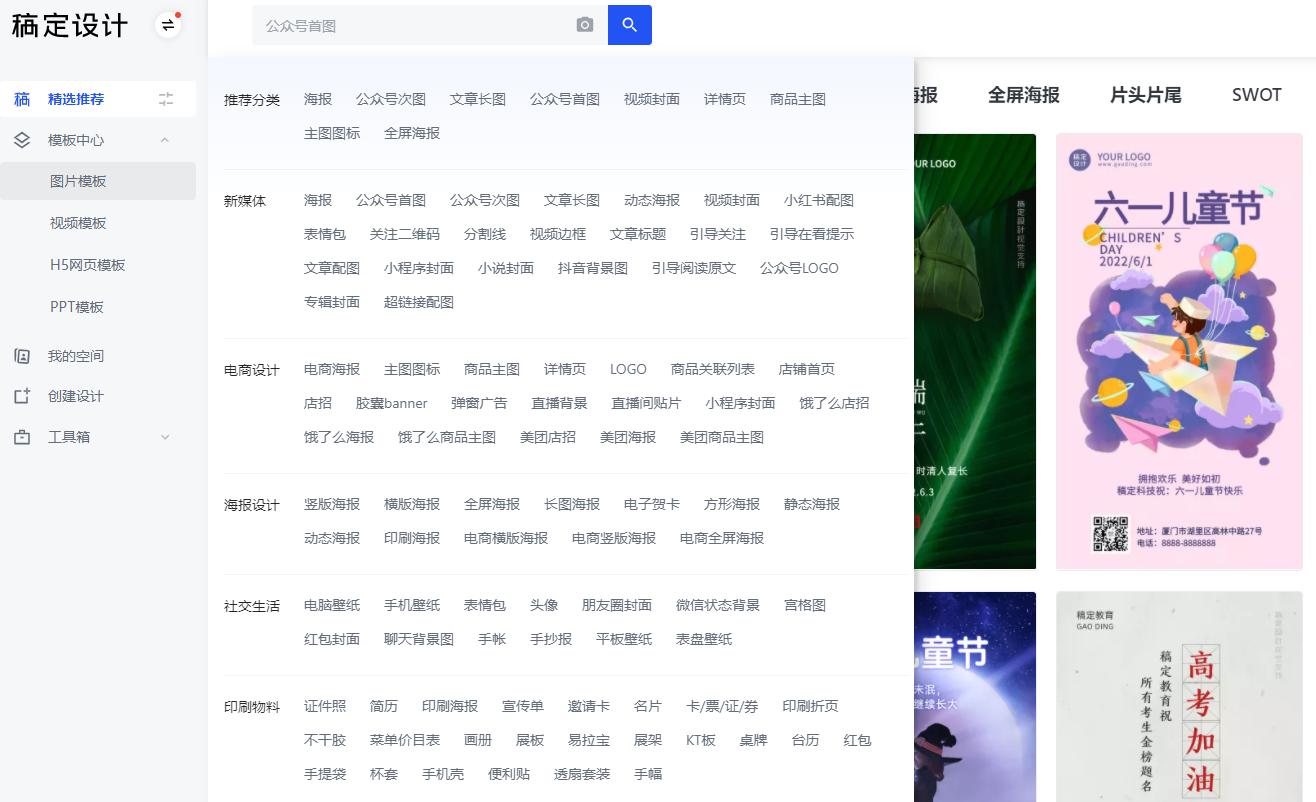The width and height of the screenshot is (1316, 802).
Task: Click the camera icon for image search
Action: (x=584, y=24)
